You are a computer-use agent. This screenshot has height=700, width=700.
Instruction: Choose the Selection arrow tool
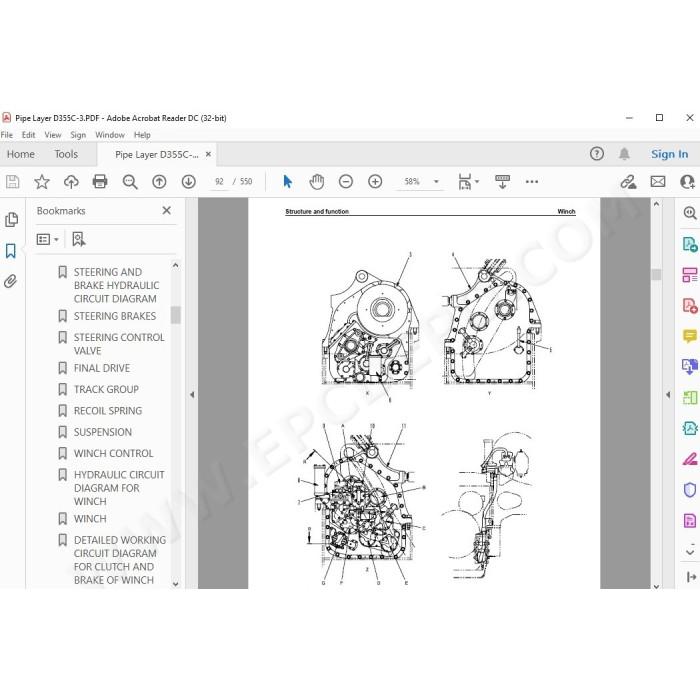tap(288, 182)
